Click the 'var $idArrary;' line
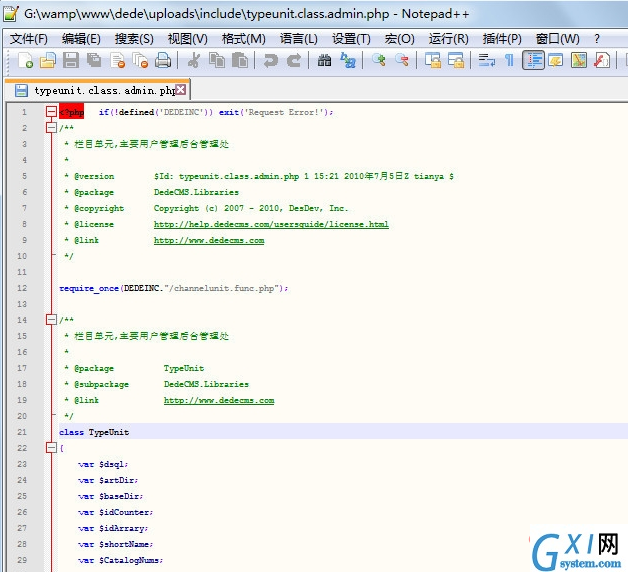This screenshot has width=628, height=572. 113,528
